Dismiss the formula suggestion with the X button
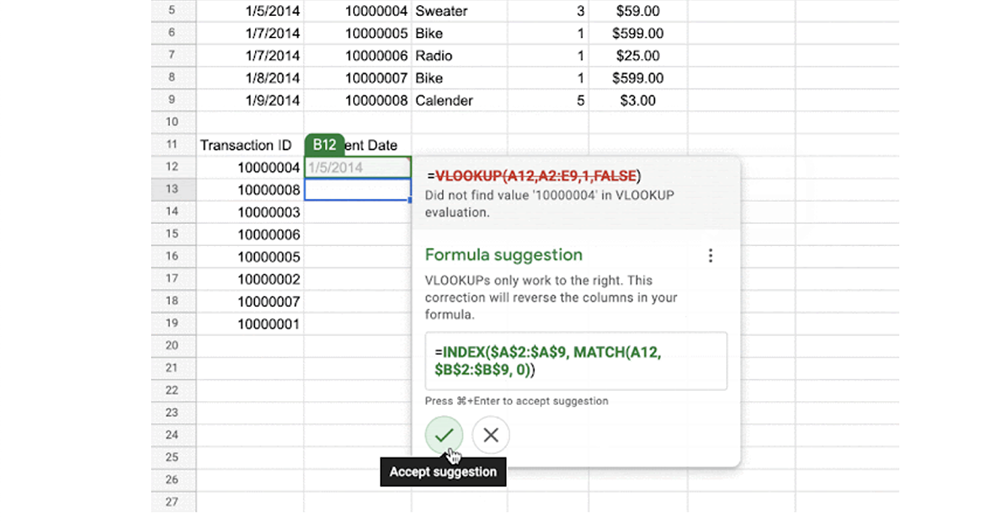The width and height of the screenshot is (1000, 526). 490,435
